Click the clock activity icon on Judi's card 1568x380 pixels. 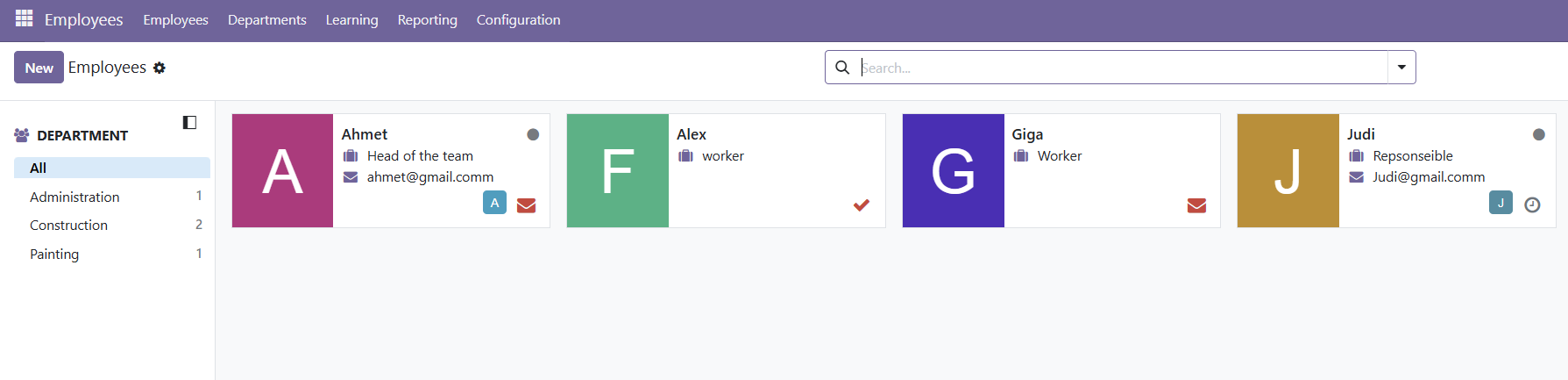[1532, 205]
